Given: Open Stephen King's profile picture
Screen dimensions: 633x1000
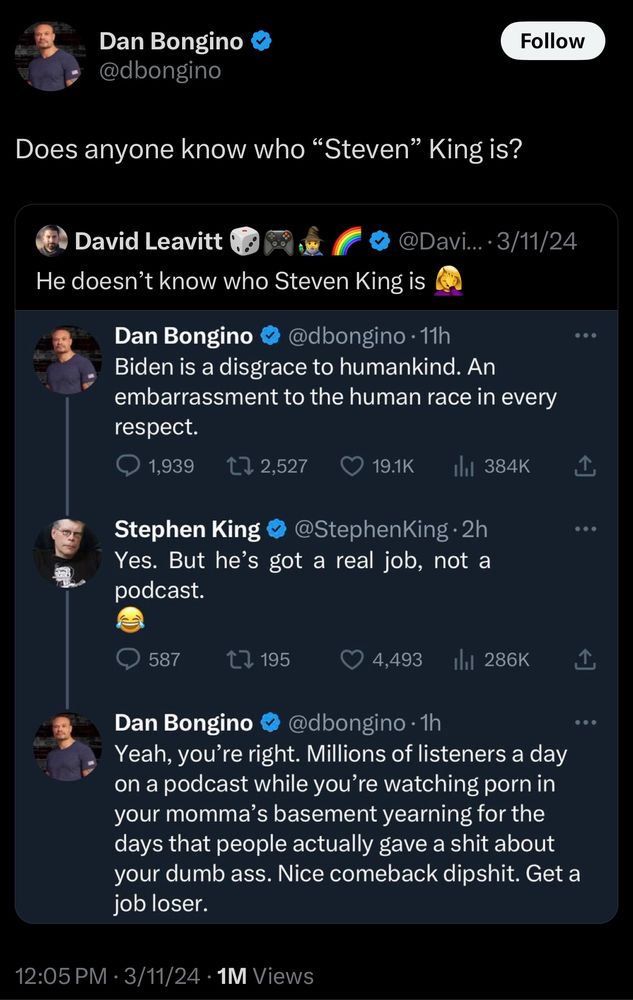Looking at the screenshot, I should (67, 553).
